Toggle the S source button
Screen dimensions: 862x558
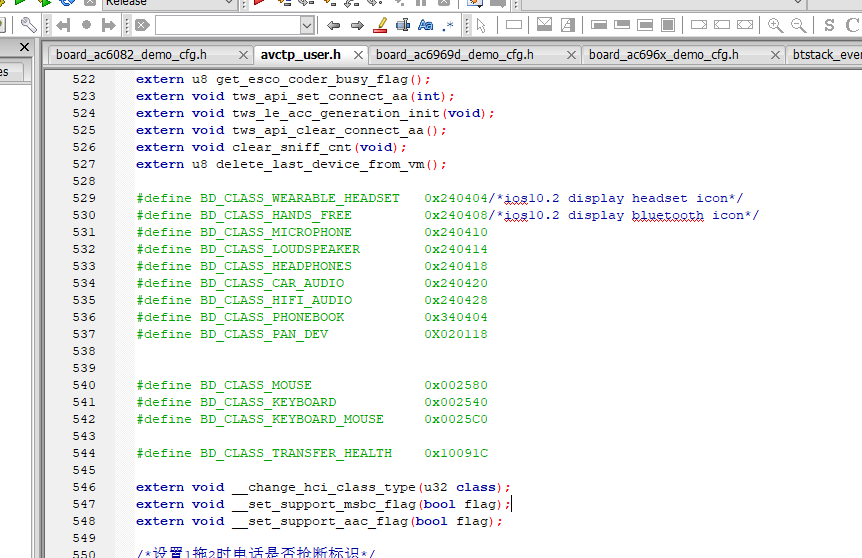pyautogui.click(x=830, y=25)
